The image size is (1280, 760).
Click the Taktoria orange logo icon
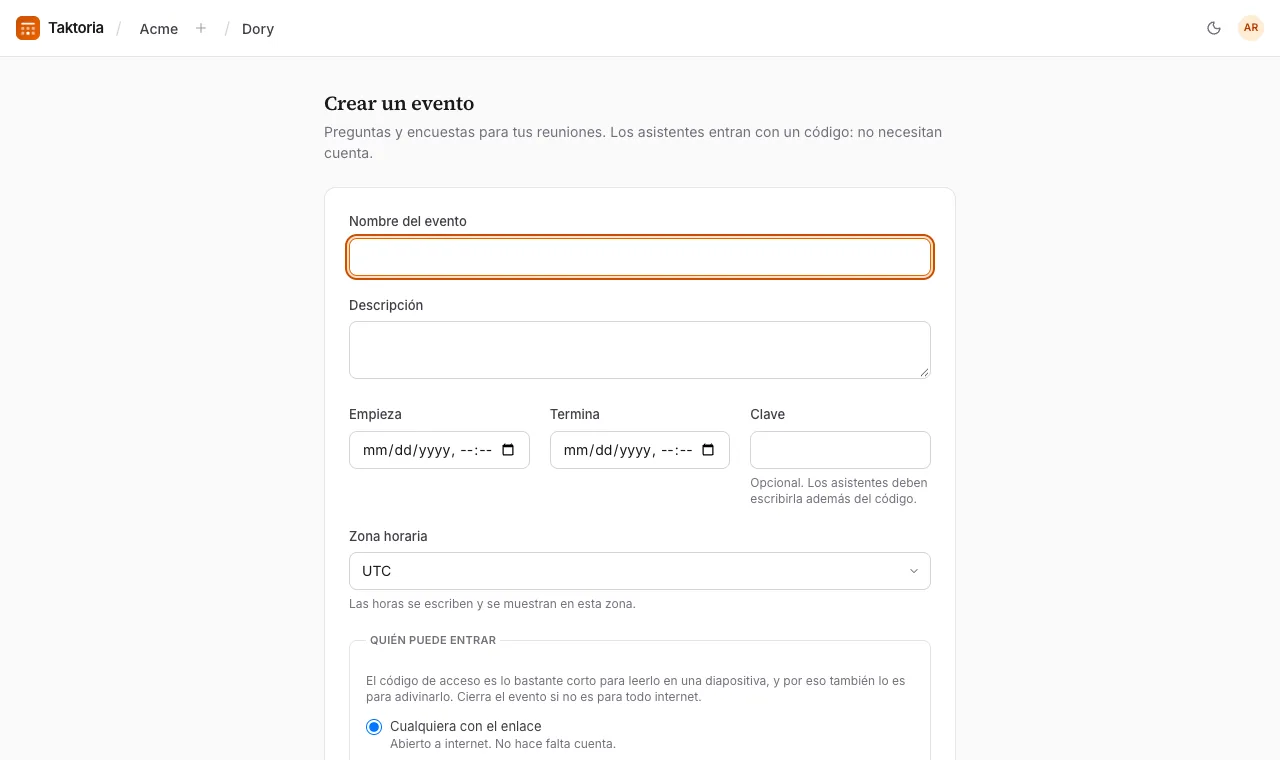[28, 28]
